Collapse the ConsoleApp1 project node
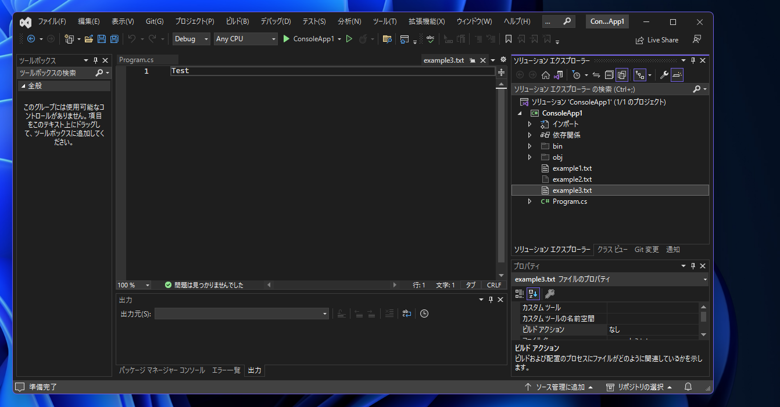This screenshot has height=407, width=780. point(520,113)
